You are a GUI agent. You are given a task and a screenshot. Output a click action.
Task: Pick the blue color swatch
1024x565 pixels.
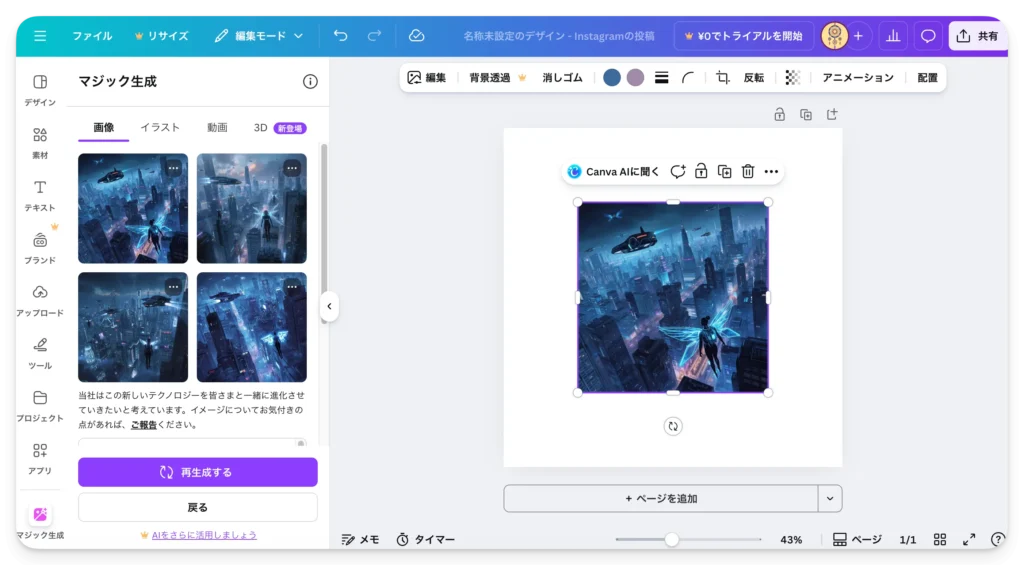click(x=612, y=78)
